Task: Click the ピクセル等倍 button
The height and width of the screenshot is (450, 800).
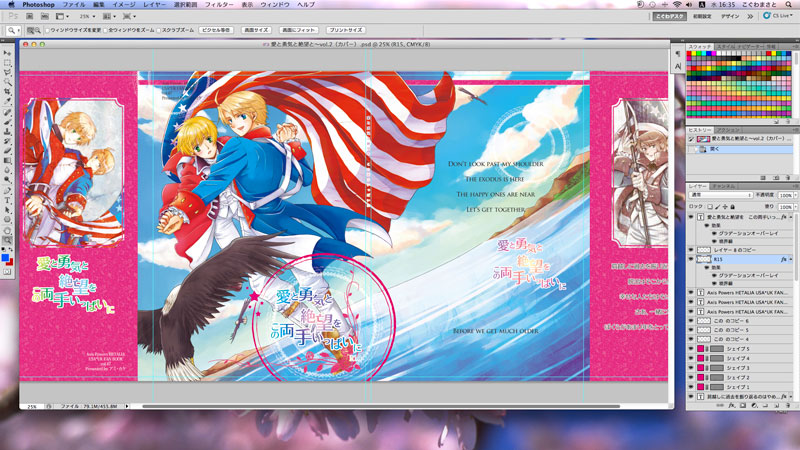Action: point(216,30)
